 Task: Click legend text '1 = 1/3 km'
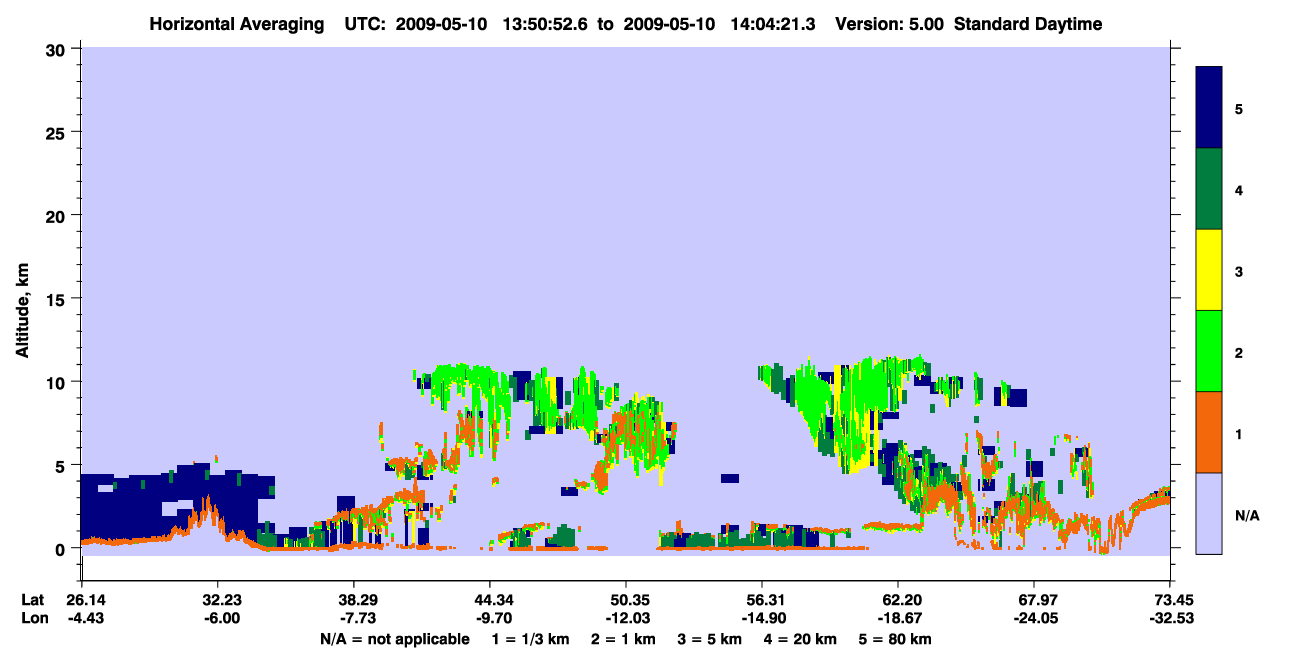click(531, 639)
